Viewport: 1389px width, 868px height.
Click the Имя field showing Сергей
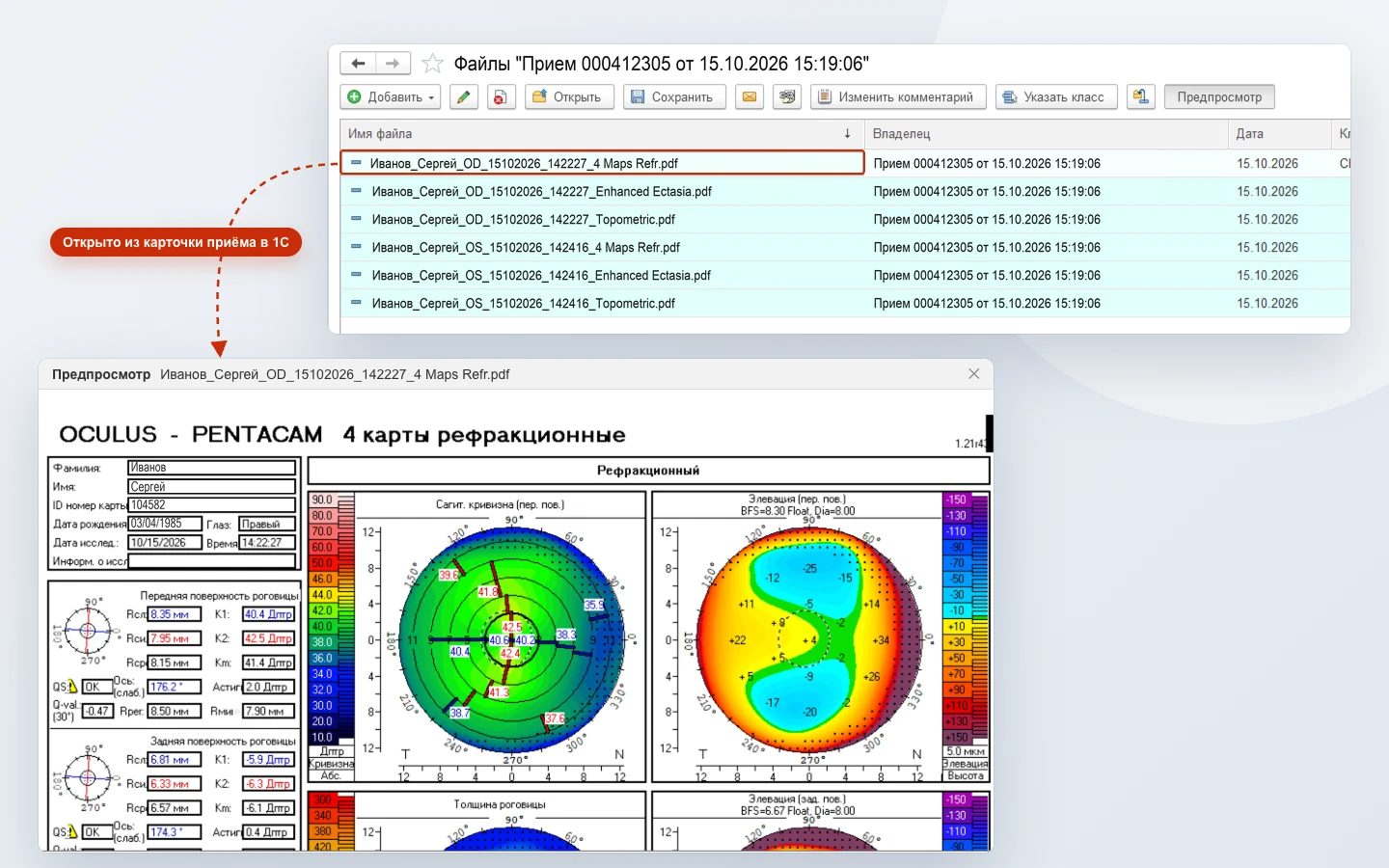point(211,487)
